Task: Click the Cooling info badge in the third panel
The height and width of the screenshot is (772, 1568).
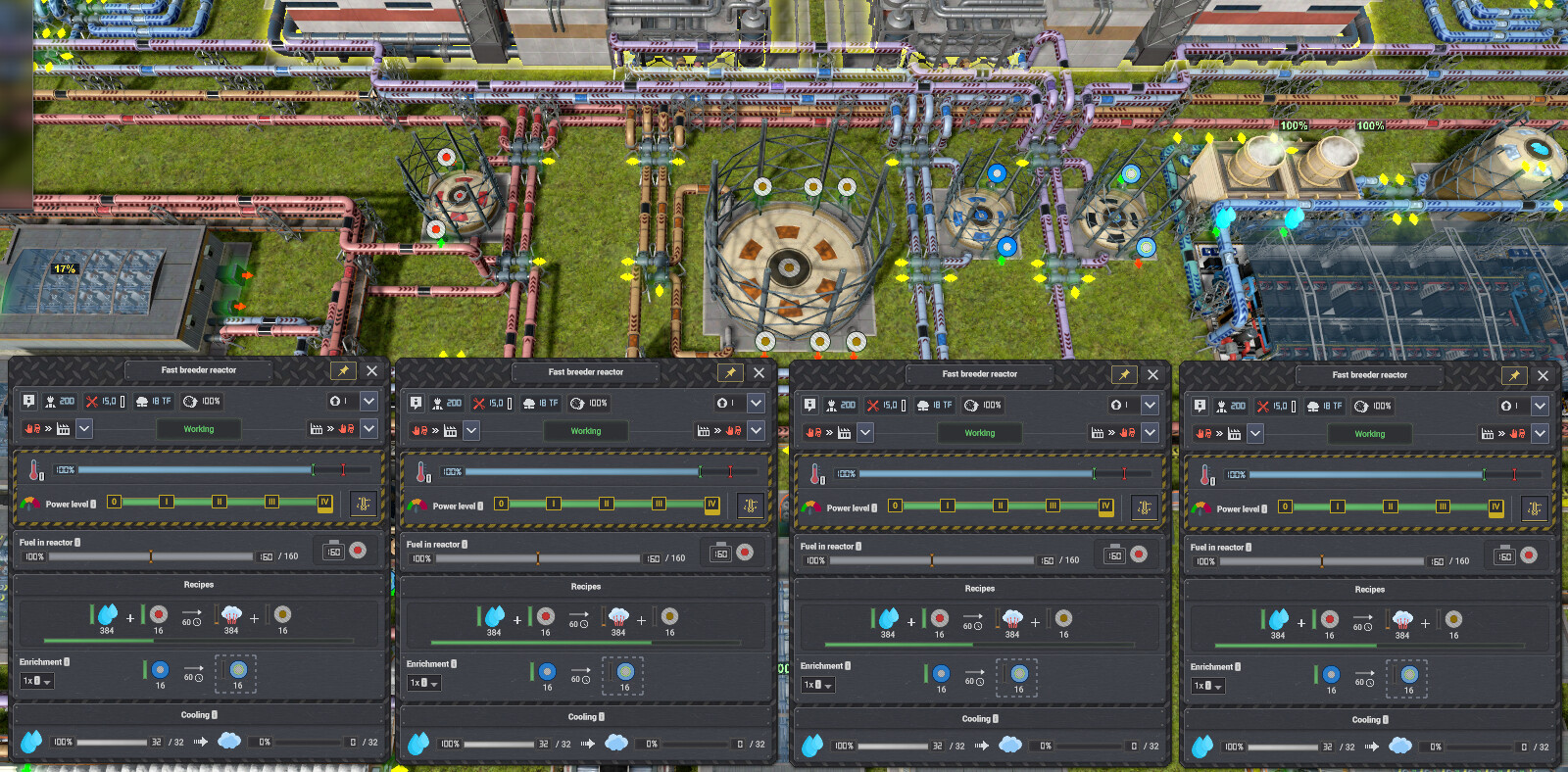Action: pos(996,719)
